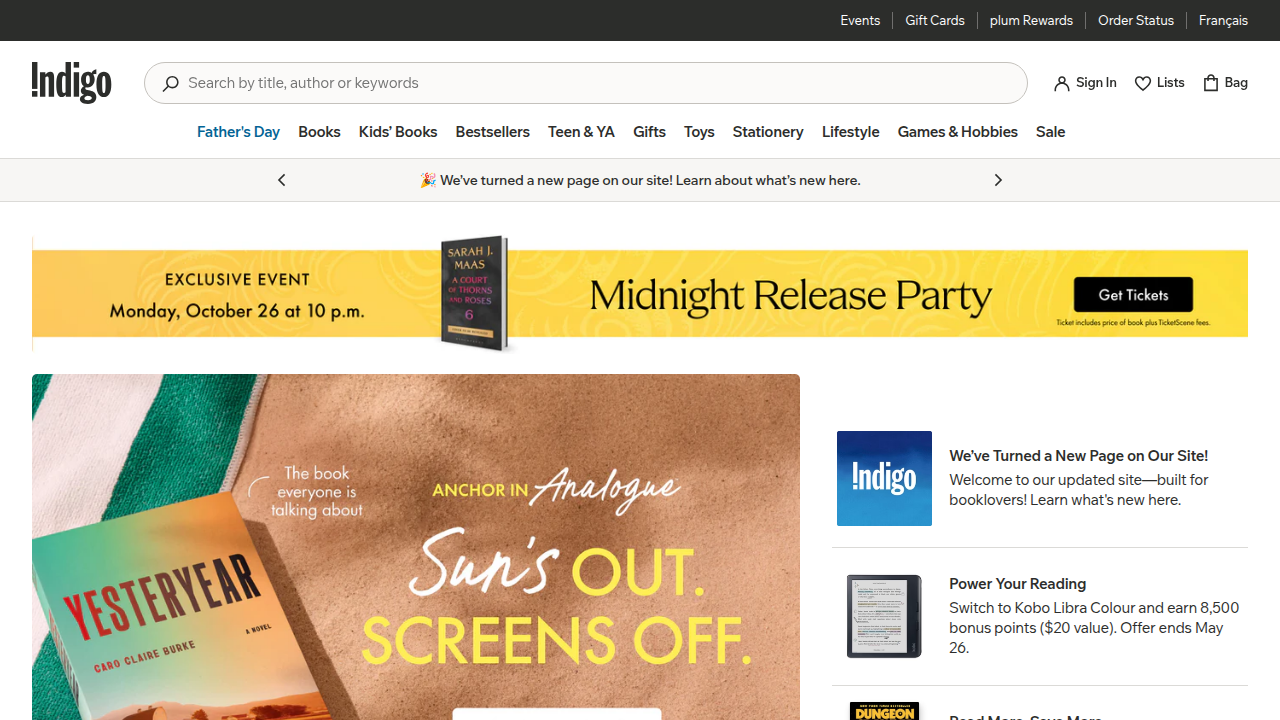The height and width of the screenshot is (720, 1280).
Task: Open Gift Cards link
Action: (x=935, y=20)
